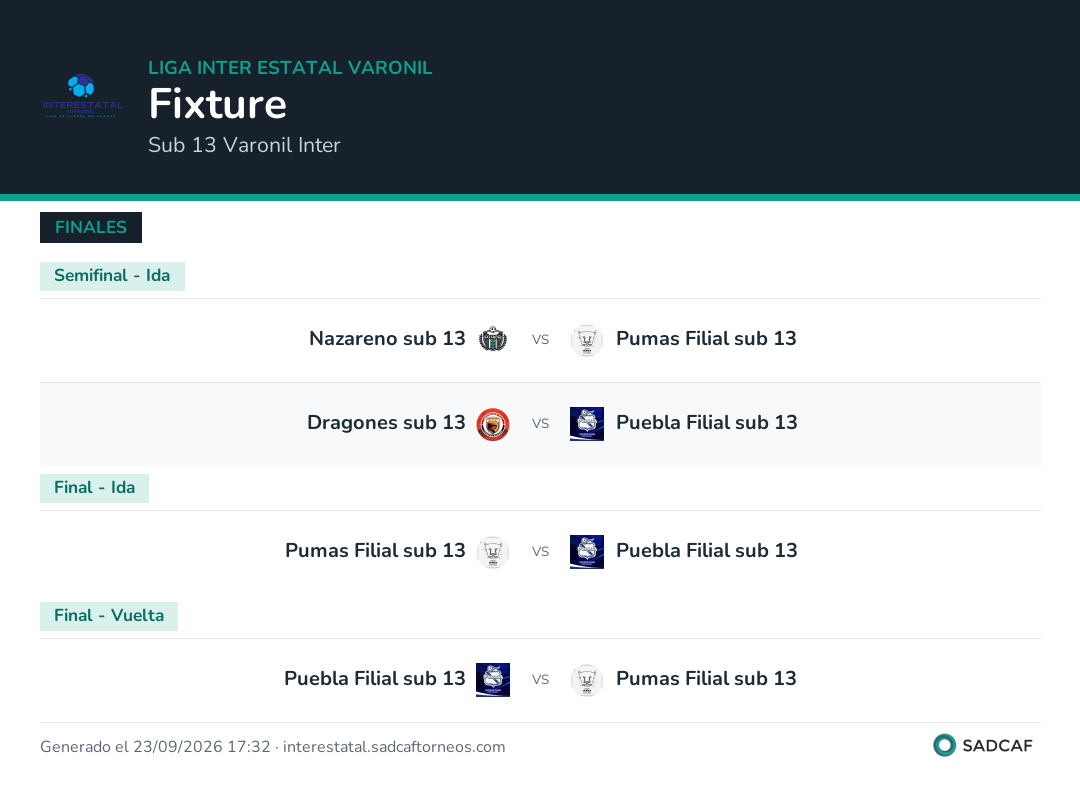This screenshot has width=1080, height=798.
Task: Open Puebla Filial sub 13 in Final Vuelta
Action: point(375,679)
